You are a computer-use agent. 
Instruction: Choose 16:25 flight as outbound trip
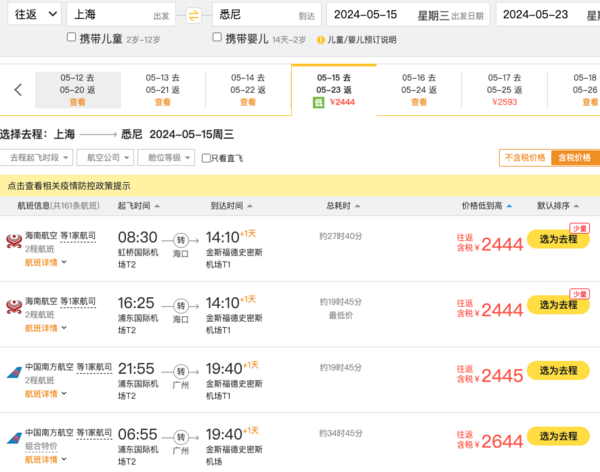558,305
